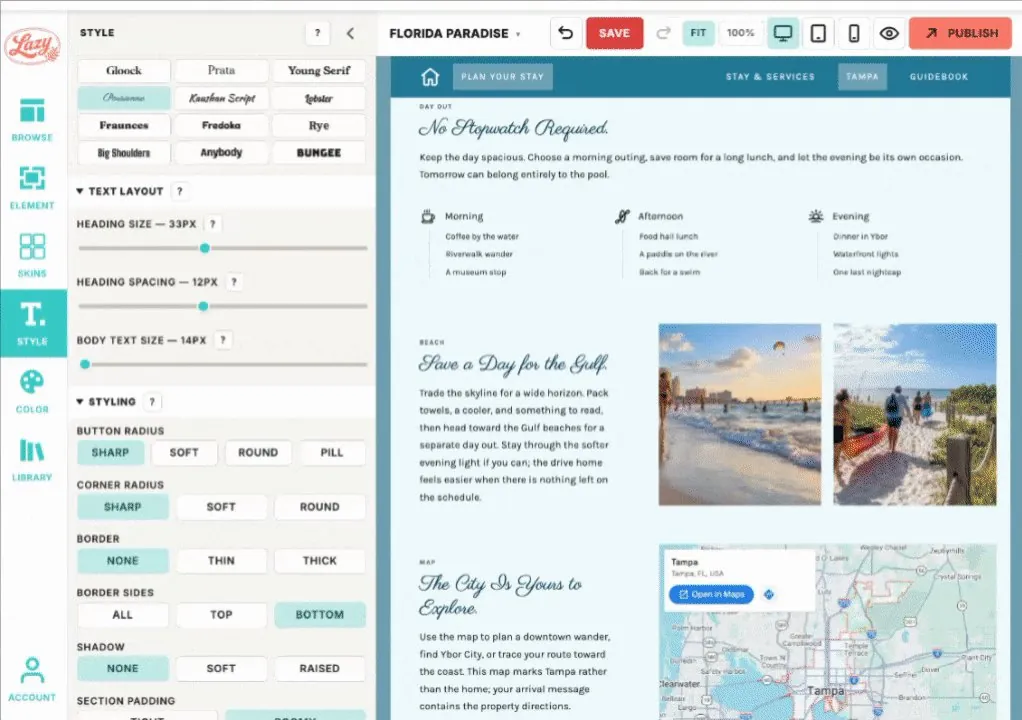
Task: Set border to Thin
Action: [221, 560]
